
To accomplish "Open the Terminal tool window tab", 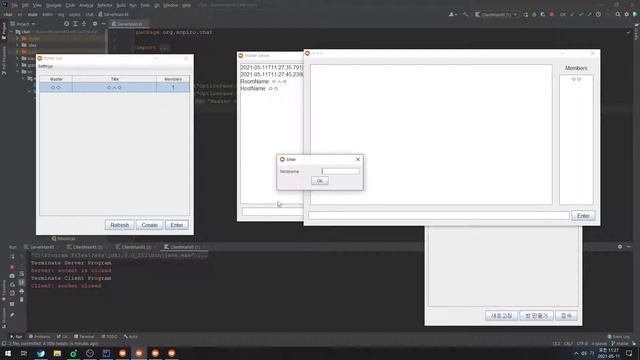I will [84, 337].
